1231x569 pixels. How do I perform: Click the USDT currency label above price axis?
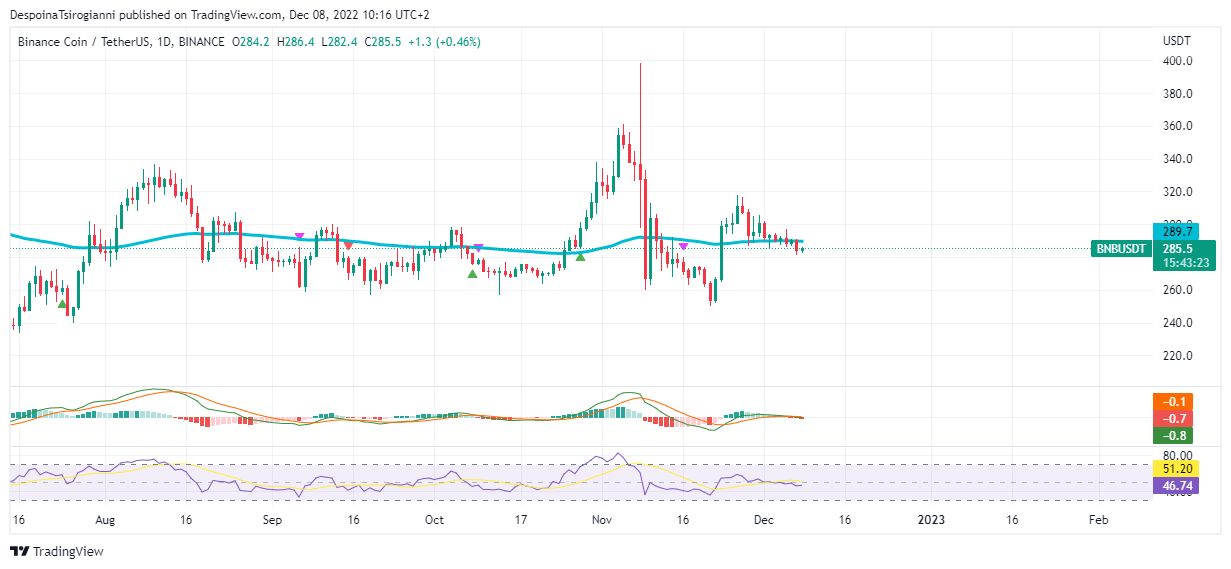pos(1176,41)
